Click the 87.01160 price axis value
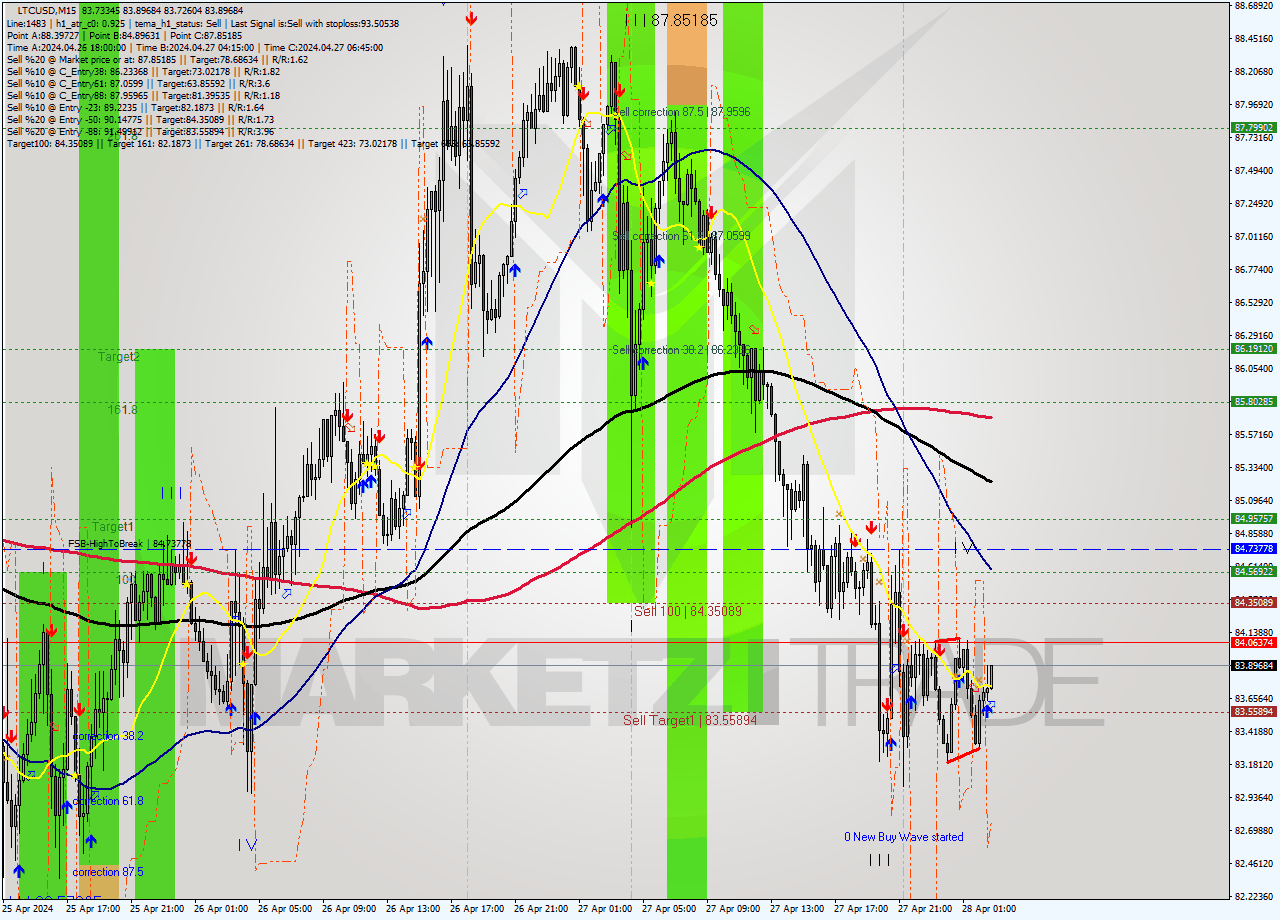 pyautogui.click(x=1254, y=237)
